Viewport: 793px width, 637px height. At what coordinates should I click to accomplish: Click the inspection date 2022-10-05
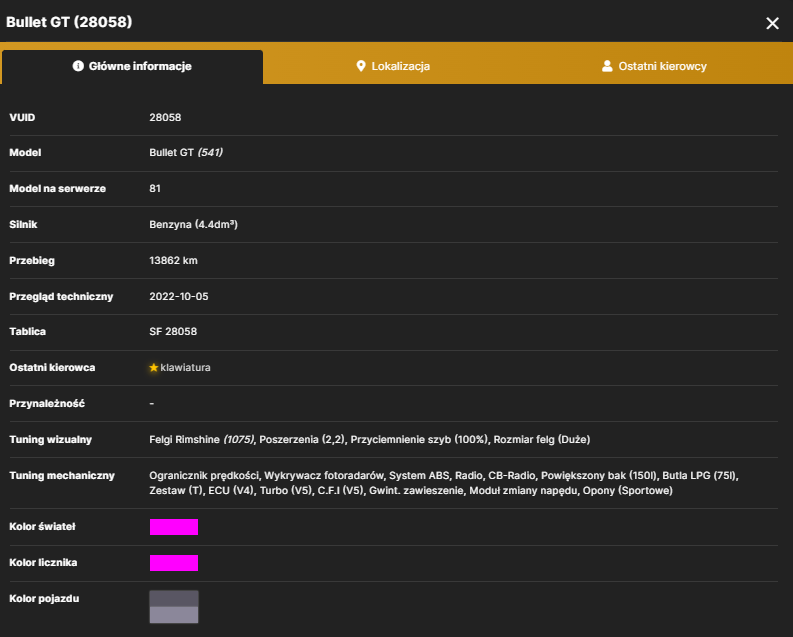[179, 296]
